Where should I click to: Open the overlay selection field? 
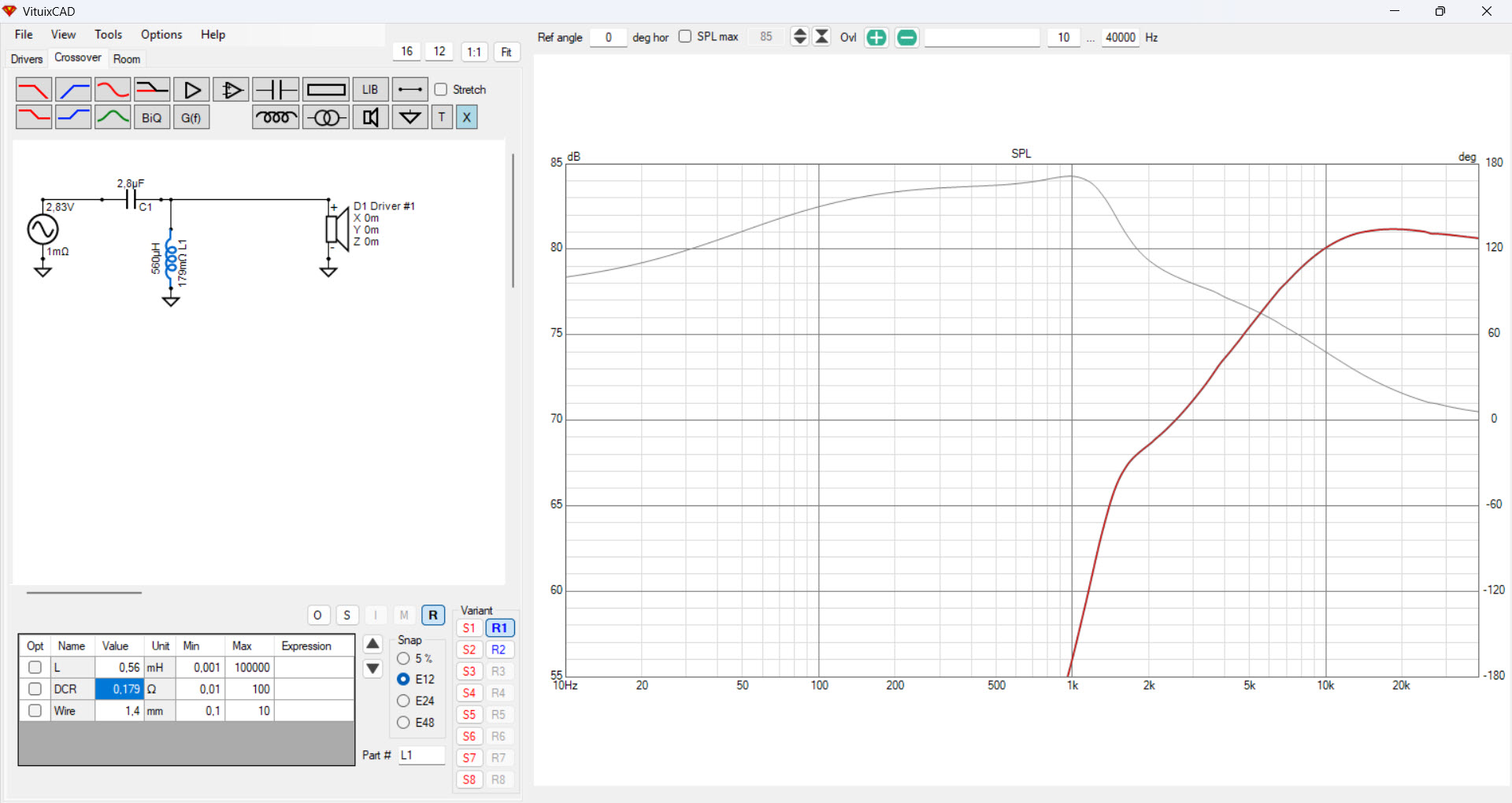pos(981,38)
